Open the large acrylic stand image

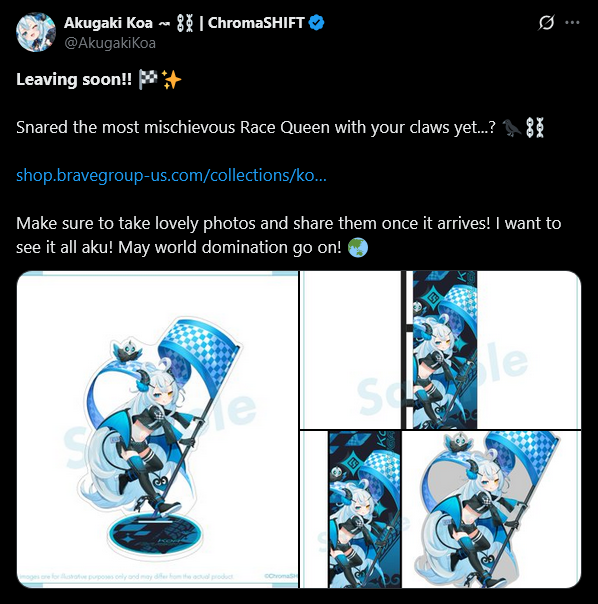coord(157,429)
